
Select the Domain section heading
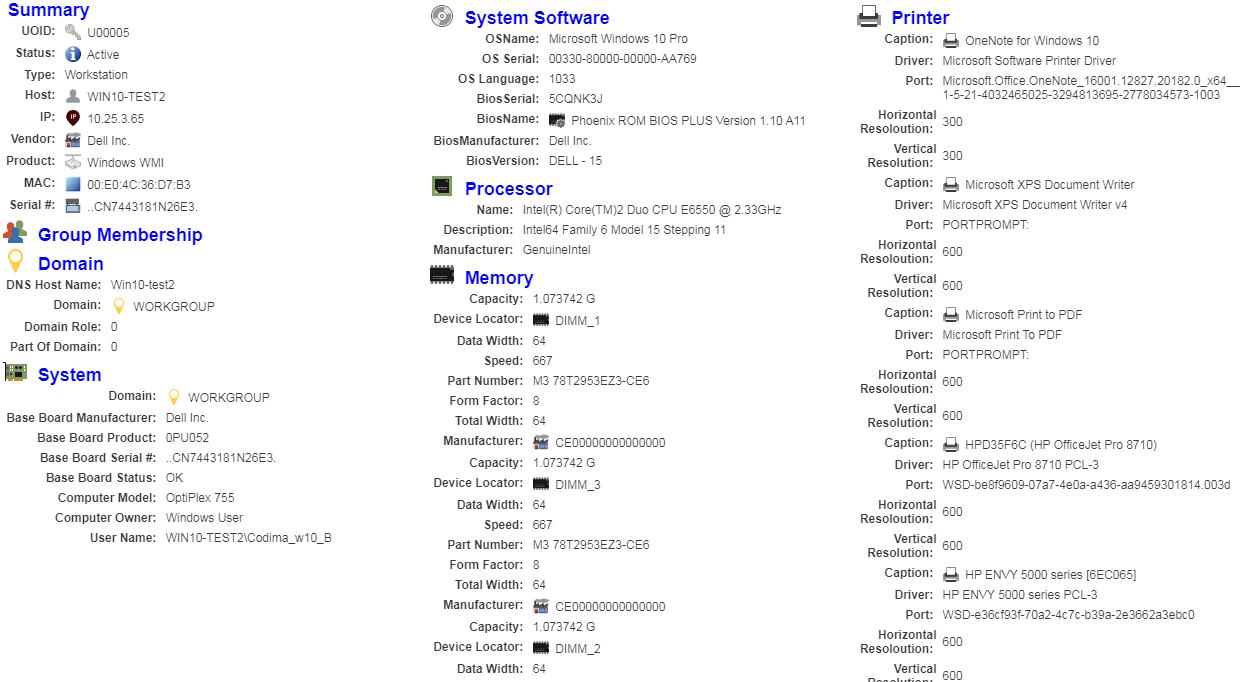(x=71, y=264)
